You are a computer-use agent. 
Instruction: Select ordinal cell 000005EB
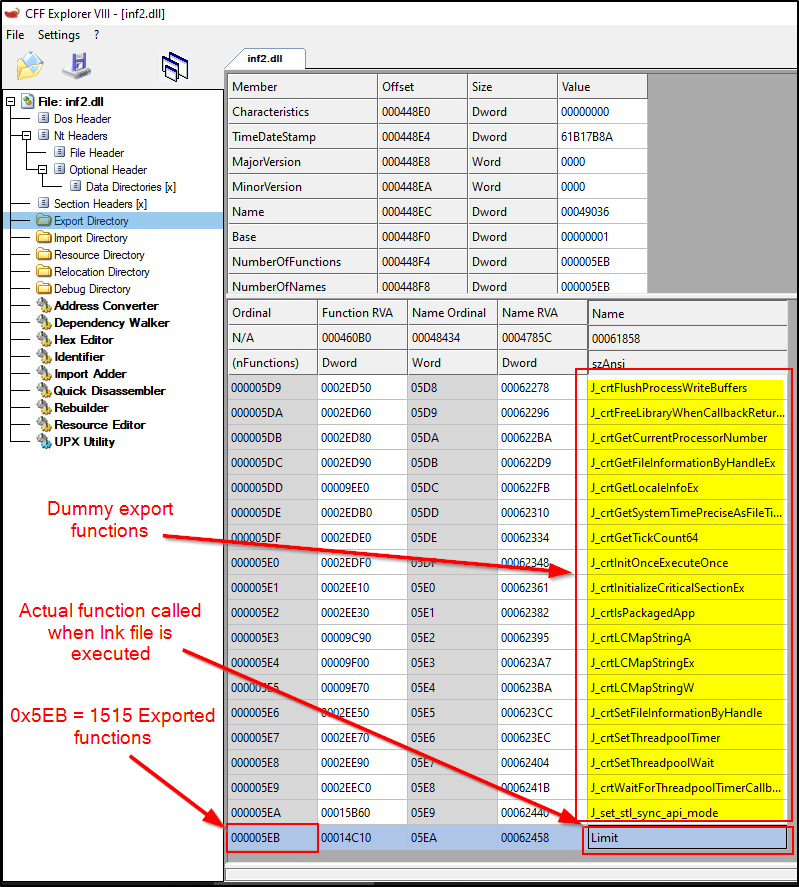click(272, 838)
